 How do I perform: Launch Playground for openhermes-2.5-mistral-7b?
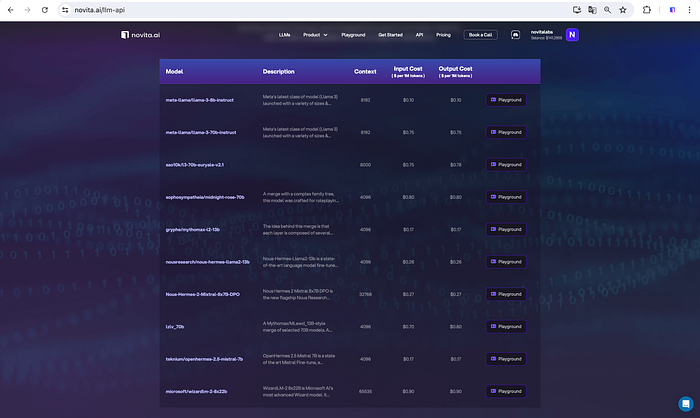pyautogui.click(x=506, y=359)
